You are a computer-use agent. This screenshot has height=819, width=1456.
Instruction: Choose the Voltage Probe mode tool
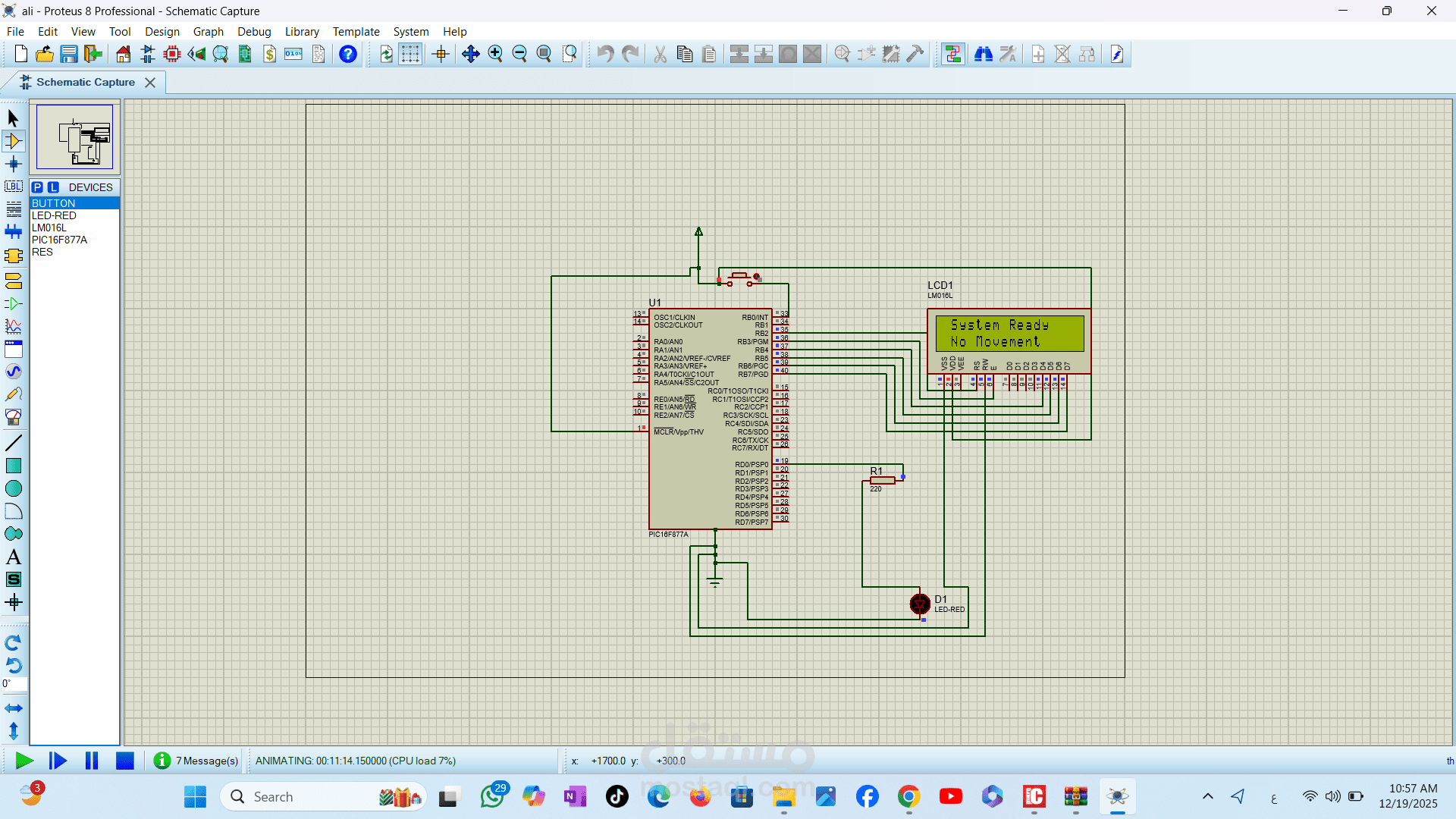tap(14, 394)
